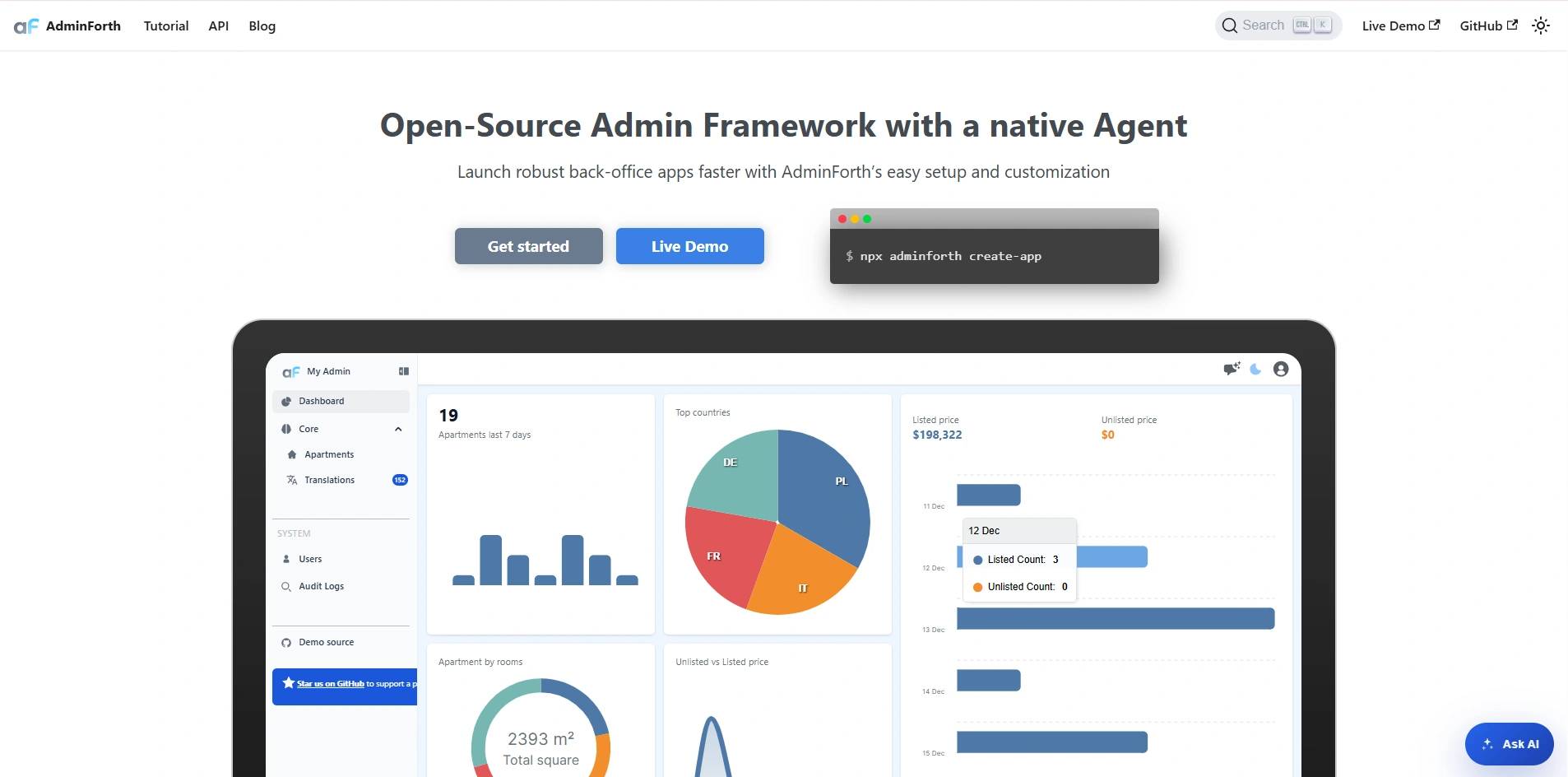
Task: Click the chat sparkle icon in the dashboard header
Action: [x=1231, y=369]
